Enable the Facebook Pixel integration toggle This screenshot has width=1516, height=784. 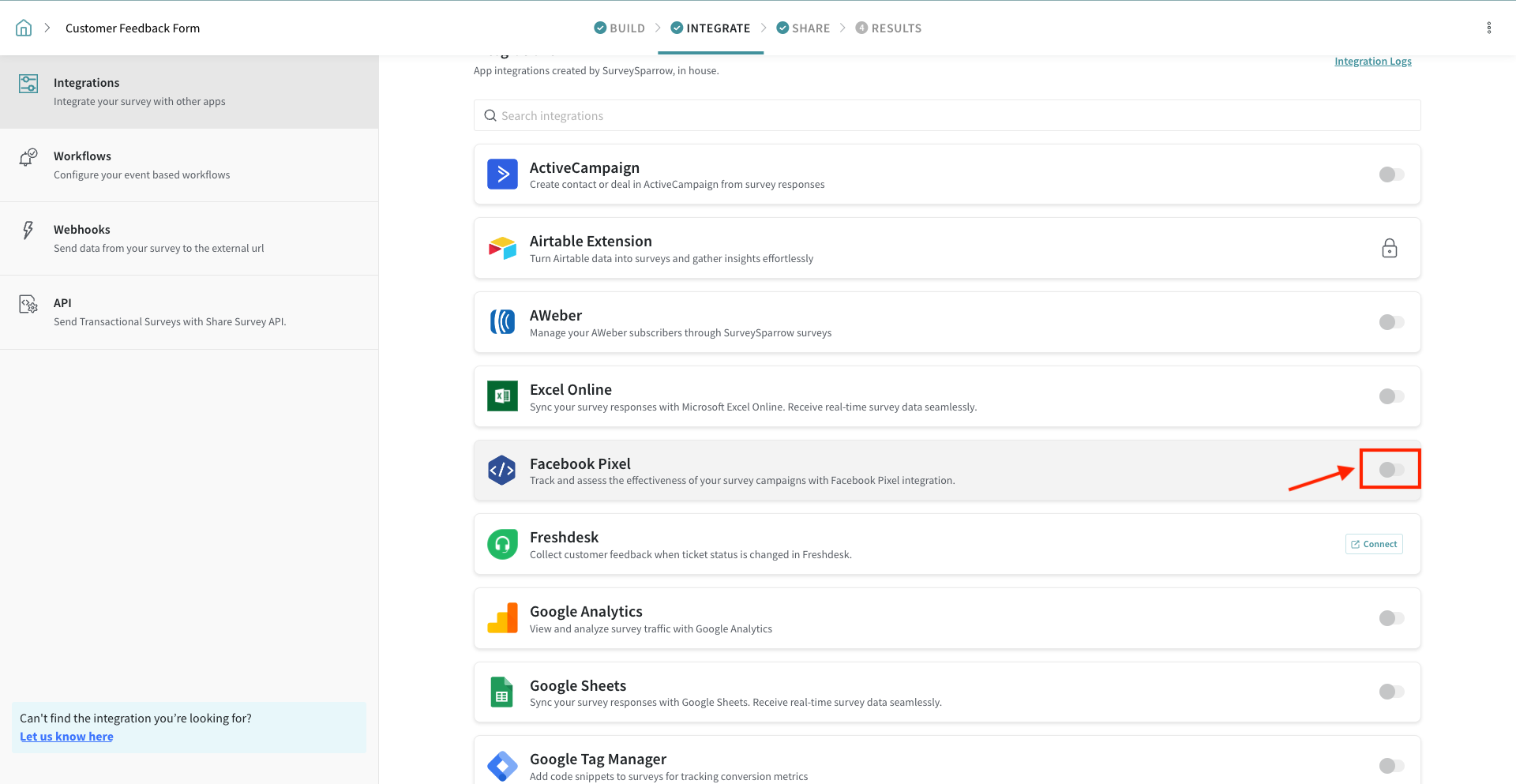[x=1390, y=470]
